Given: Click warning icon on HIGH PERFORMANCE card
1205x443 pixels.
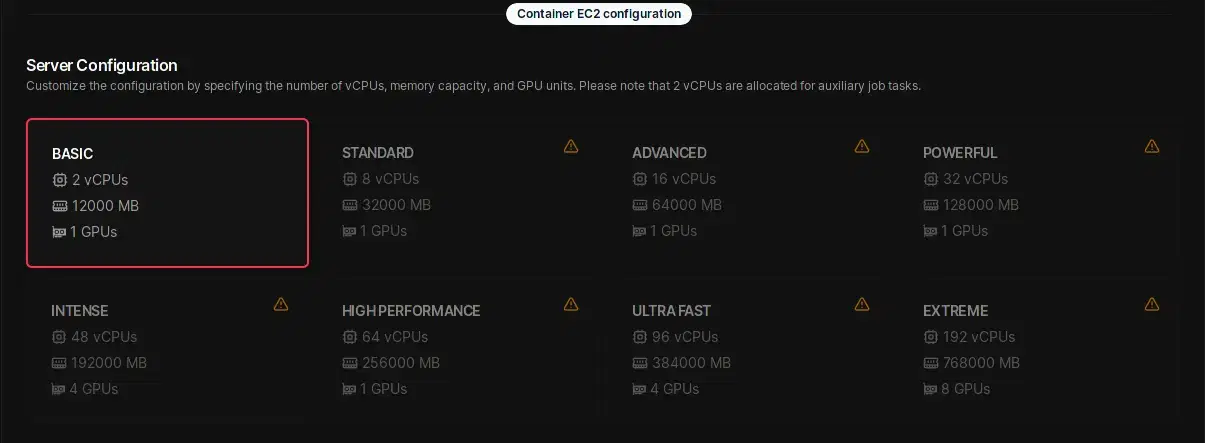Looking at the screenshot, I should [571, 304].
